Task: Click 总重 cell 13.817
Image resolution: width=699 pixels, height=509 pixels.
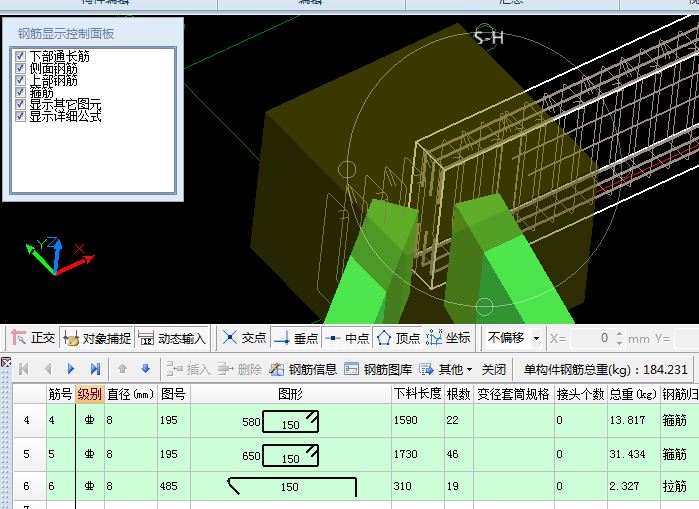Action: [633, 420]
